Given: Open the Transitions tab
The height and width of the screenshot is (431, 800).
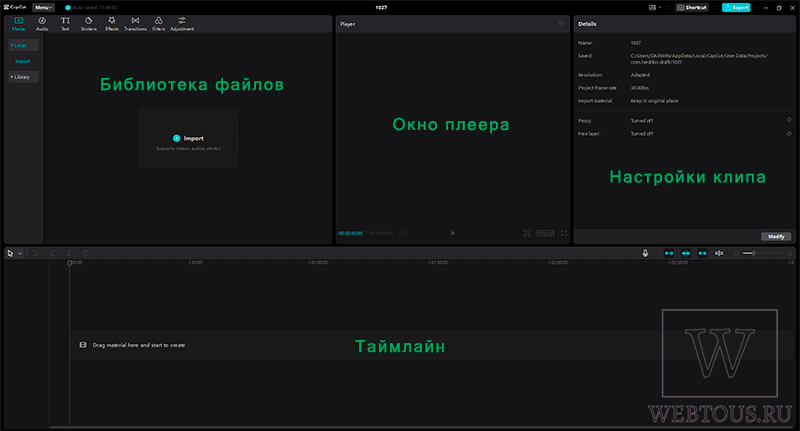Looking at the screenshot, I should click(135, 23).
